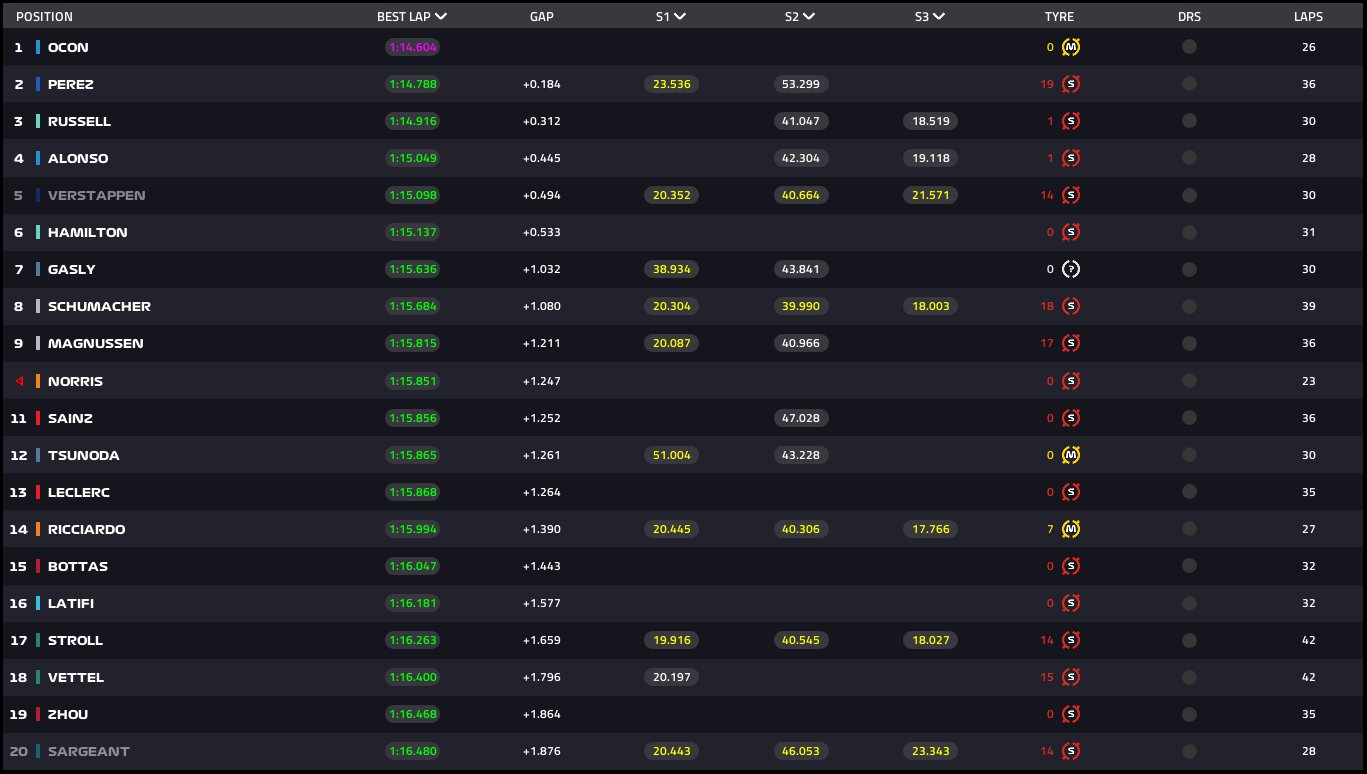Viewport: 1367px width, 774px height.
Task: Click Sainz's soft tyre icon
Action: click(1071, 418)
